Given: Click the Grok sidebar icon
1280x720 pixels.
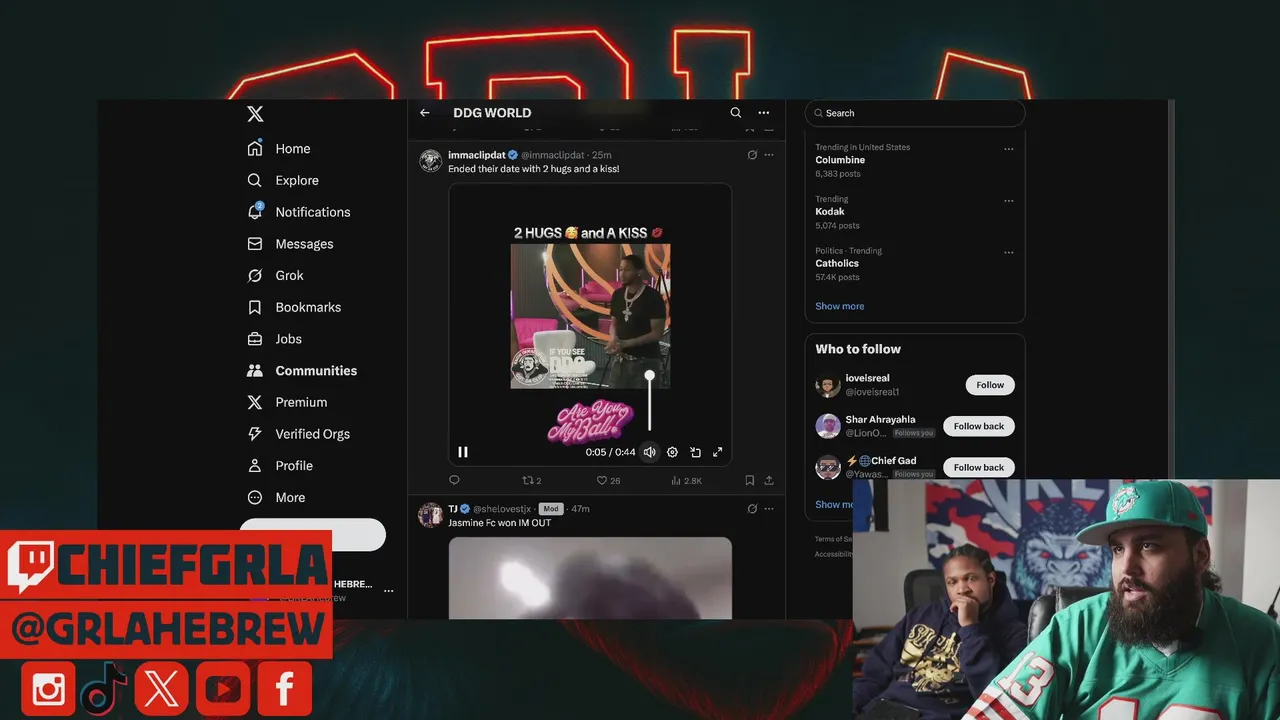Looking at the screenshot, I should [255, 275].
